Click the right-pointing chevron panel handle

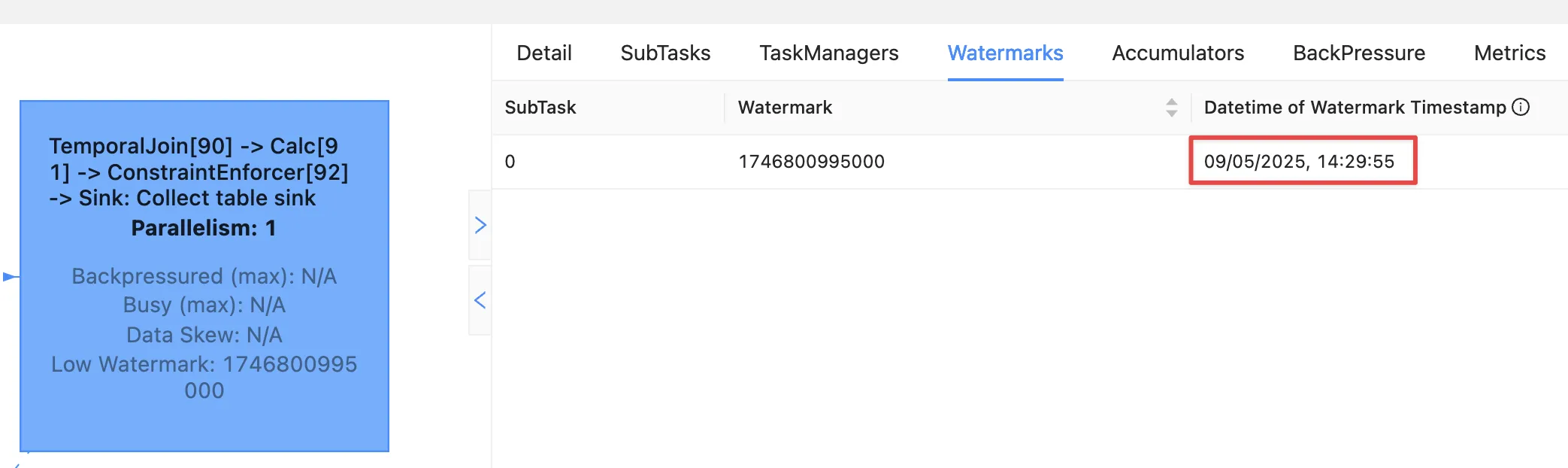480,225
